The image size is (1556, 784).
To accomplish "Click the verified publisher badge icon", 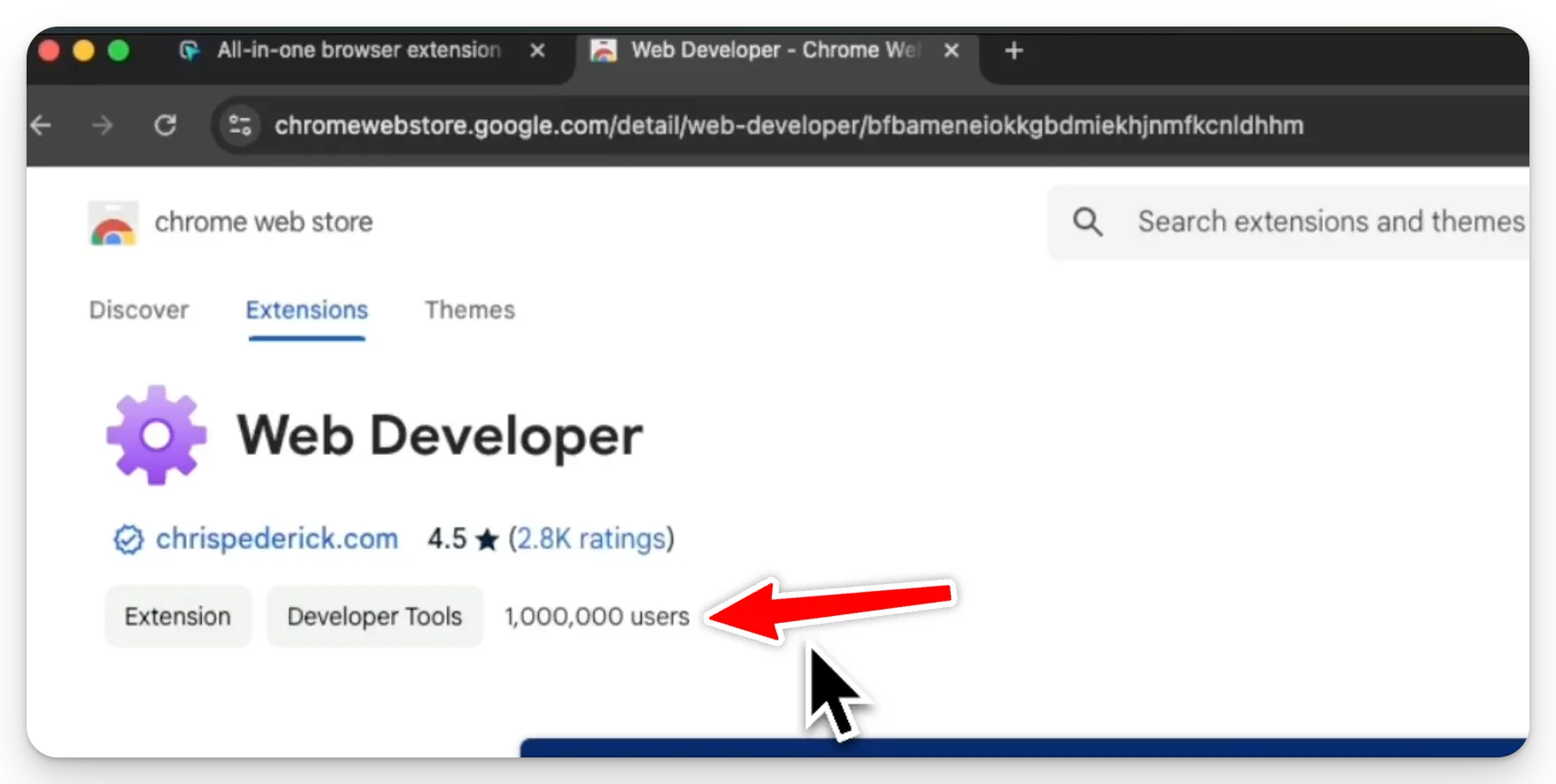I will click(x=128, y=539).
